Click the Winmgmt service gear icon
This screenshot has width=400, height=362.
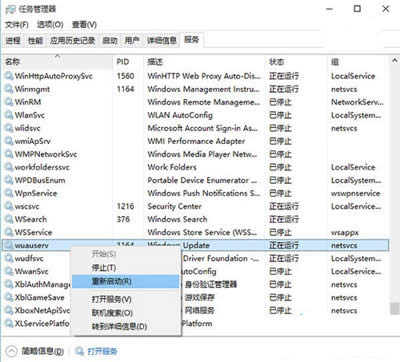(x=9, y=89)
